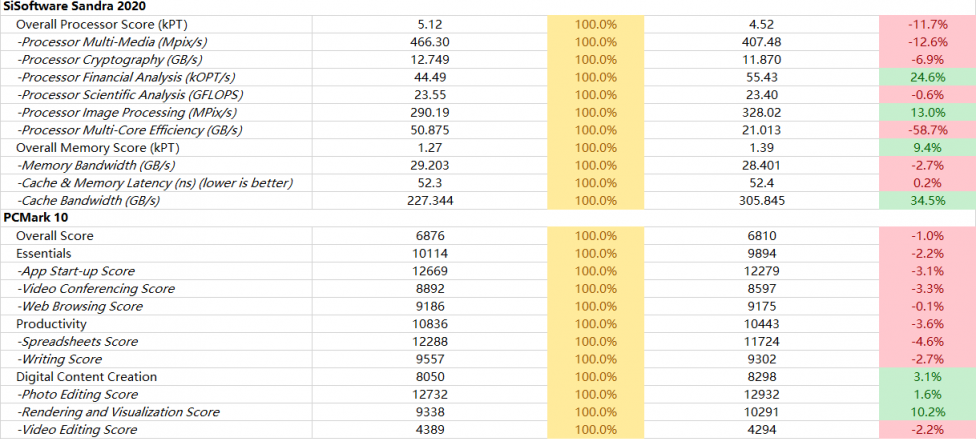Click the Photo Editing Score label
The height and width of the screenshot is (439, 976).
coord(77,395)
